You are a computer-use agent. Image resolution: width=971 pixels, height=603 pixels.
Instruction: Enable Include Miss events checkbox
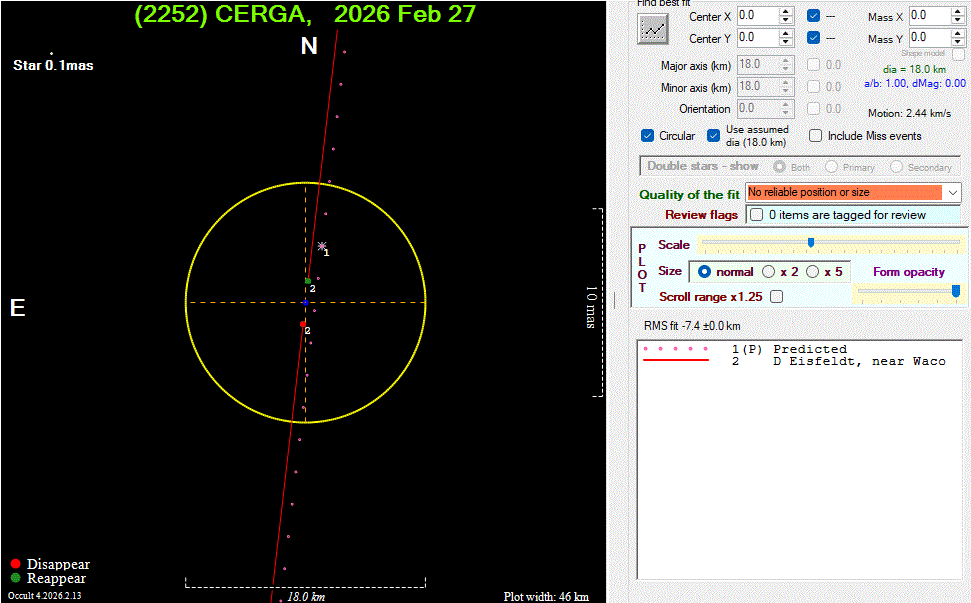(816, 136)
